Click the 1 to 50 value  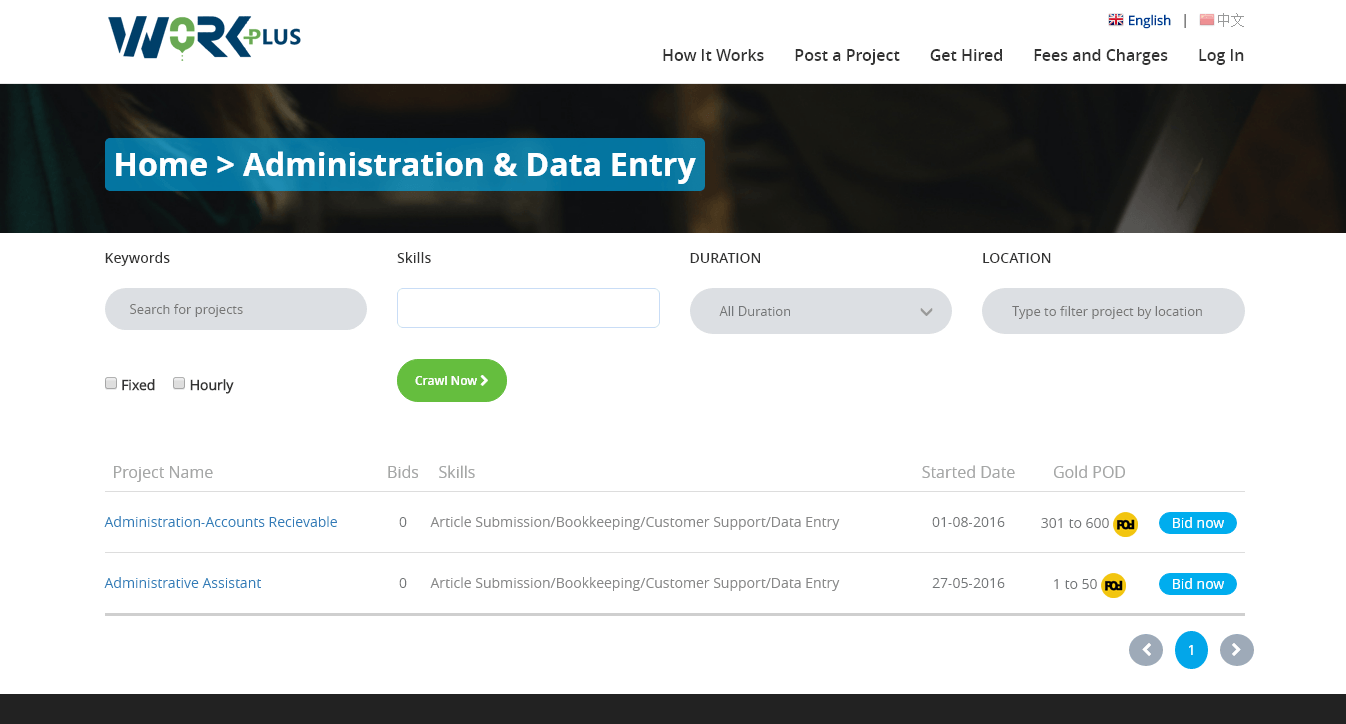click(x=1075, y=584)
